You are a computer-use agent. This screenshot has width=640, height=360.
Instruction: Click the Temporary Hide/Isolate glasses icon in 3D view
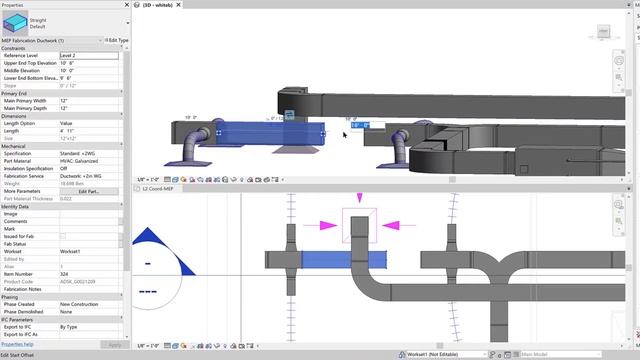point(233,180)
